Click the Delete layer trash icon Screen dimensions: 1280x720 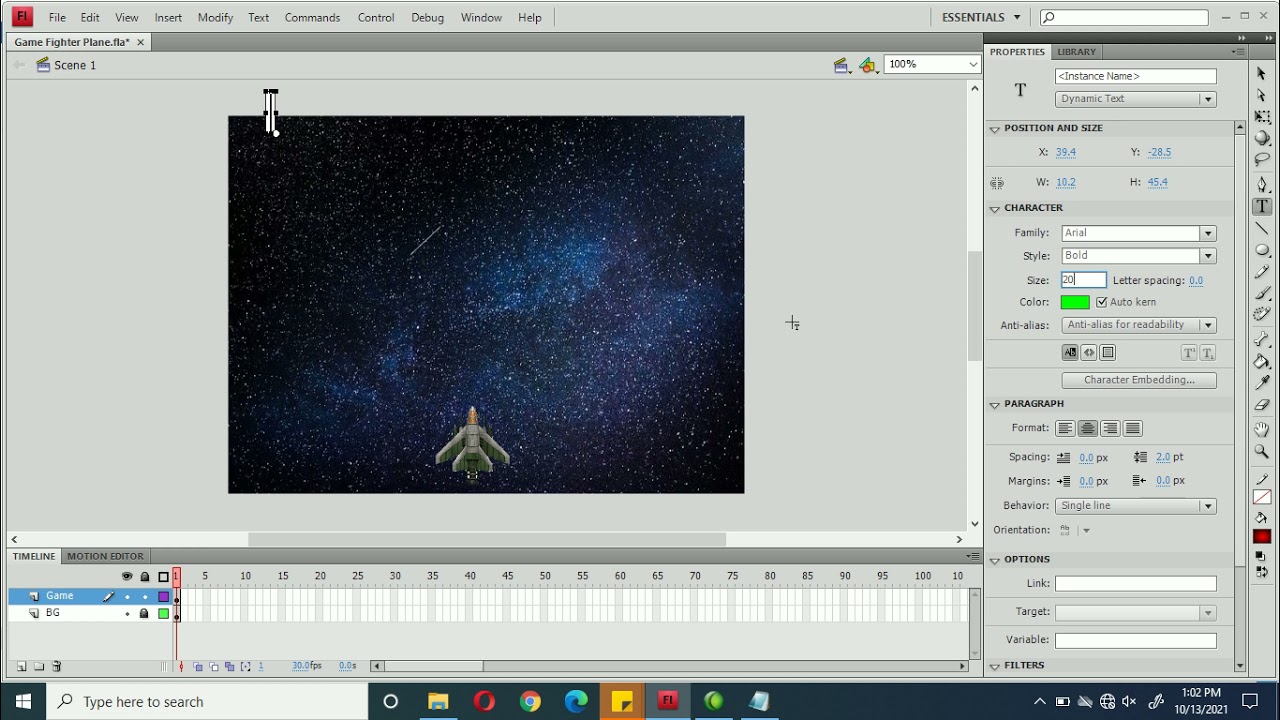click(x=57, y=666)
